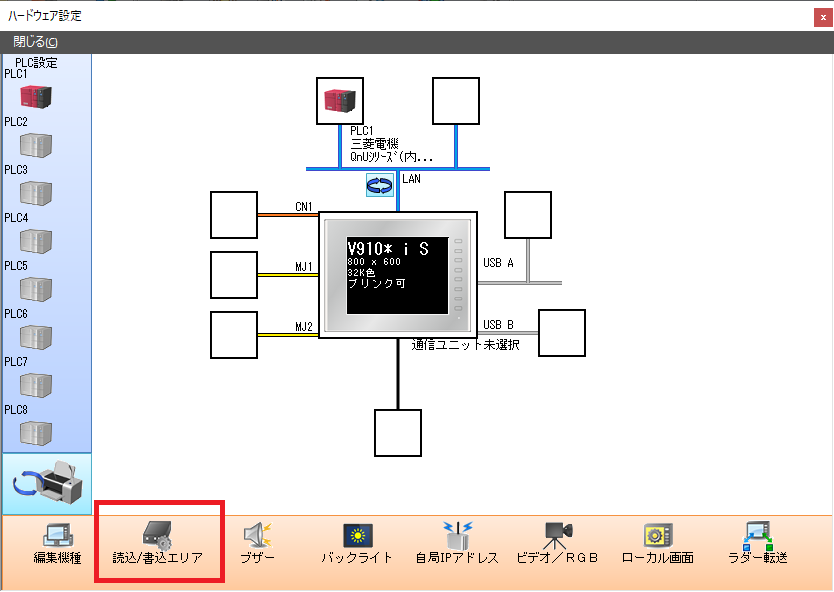Click the printer icon with blue arrow
Screen dimensions: 834x592
point(46,484)
